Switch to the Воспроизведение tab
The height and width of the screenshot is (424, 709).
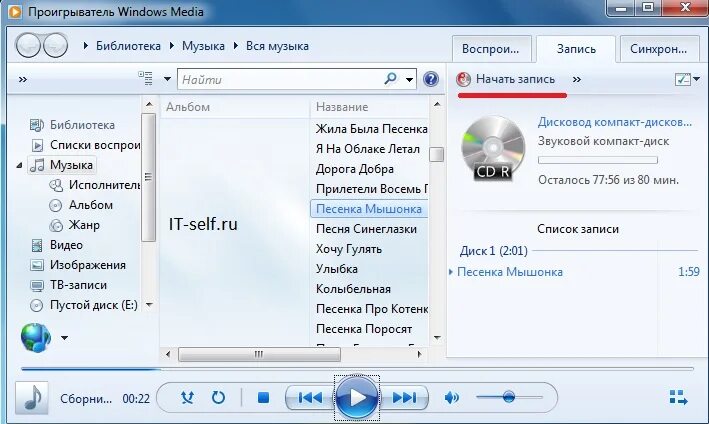click(491, 49)
